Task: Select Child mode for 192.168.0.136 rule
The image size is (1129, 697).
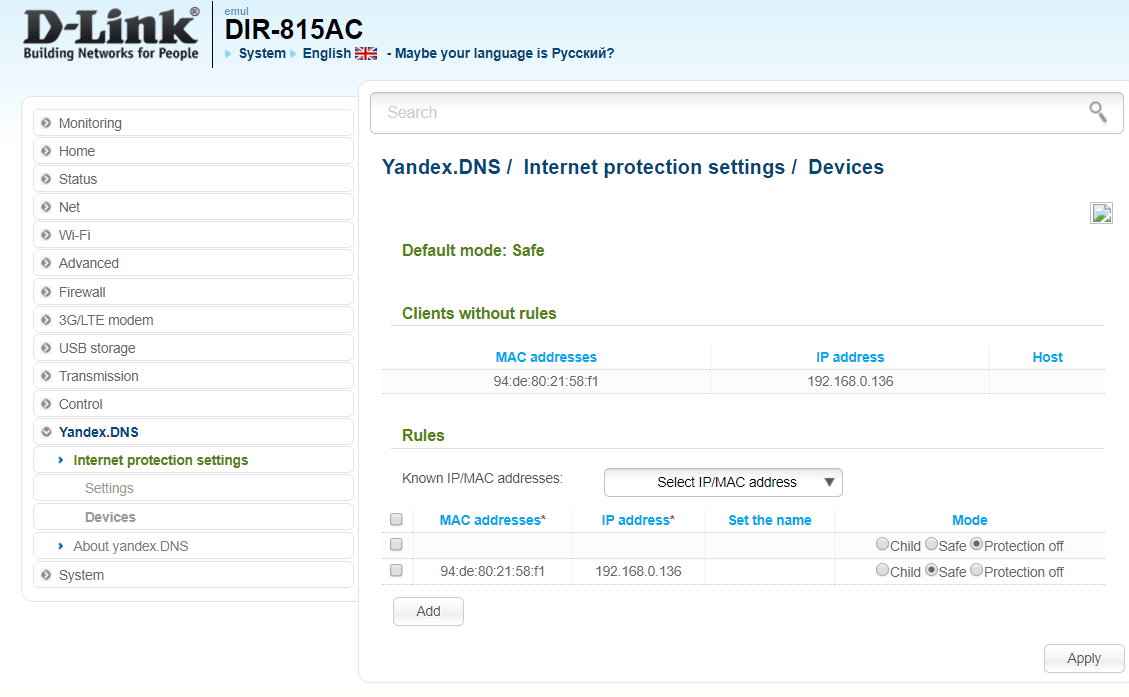Action: [x=882, y=571]
